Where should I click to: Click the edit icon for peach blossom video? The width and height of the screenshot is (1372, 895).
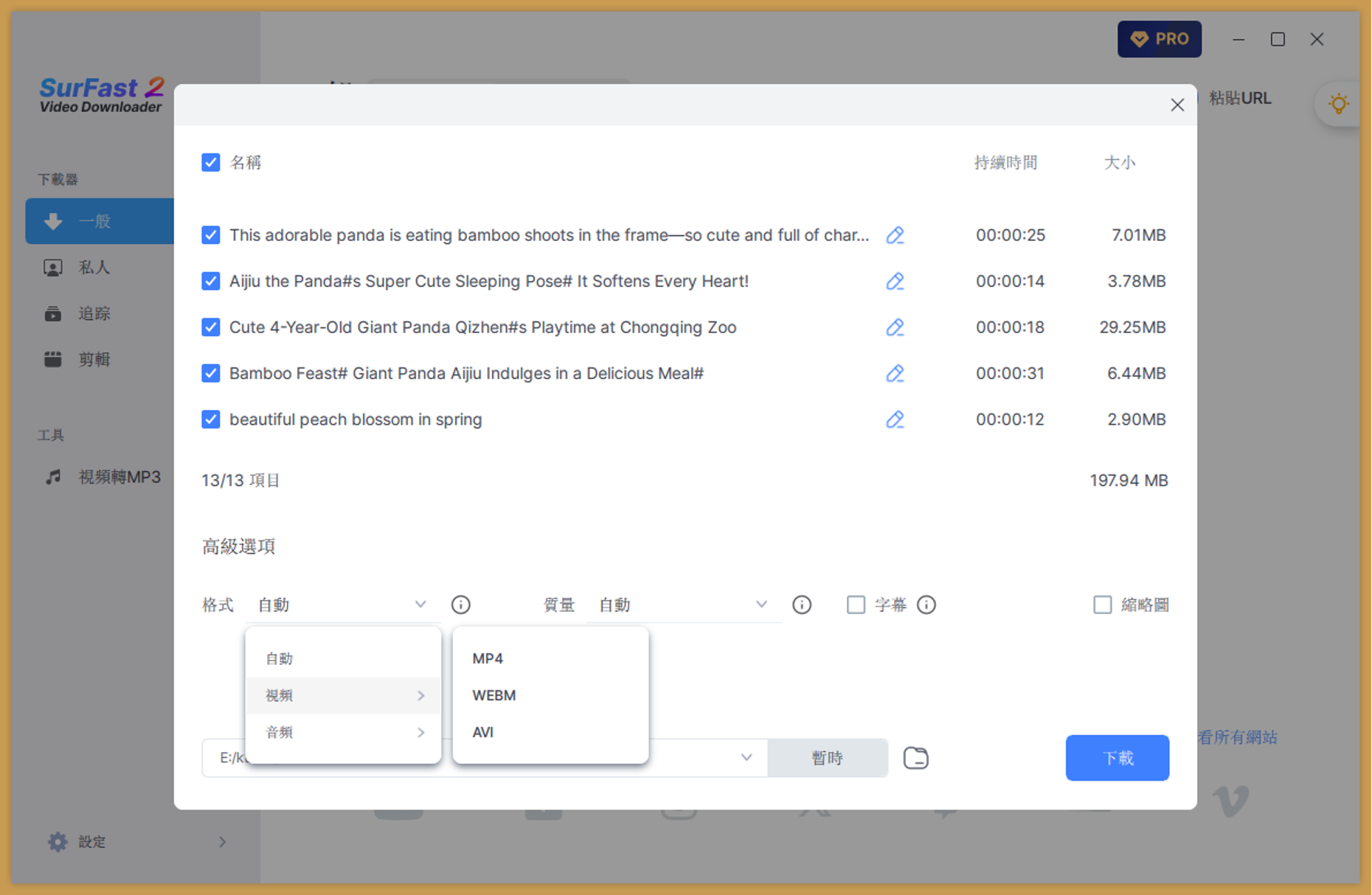point(895,419)
